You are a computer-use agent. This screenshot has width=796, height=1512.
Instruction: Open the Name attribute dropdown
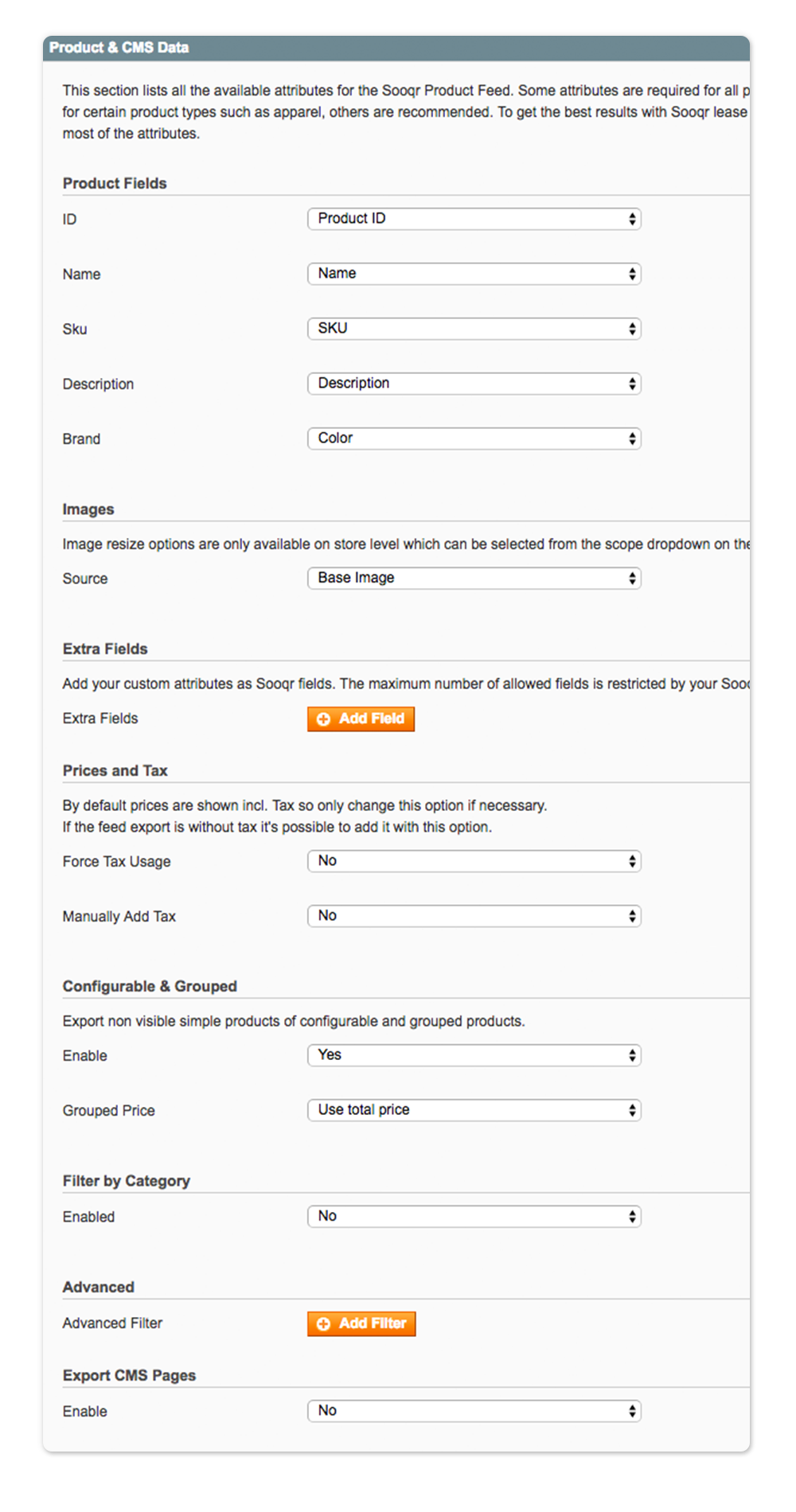click(x=474, y=274)
